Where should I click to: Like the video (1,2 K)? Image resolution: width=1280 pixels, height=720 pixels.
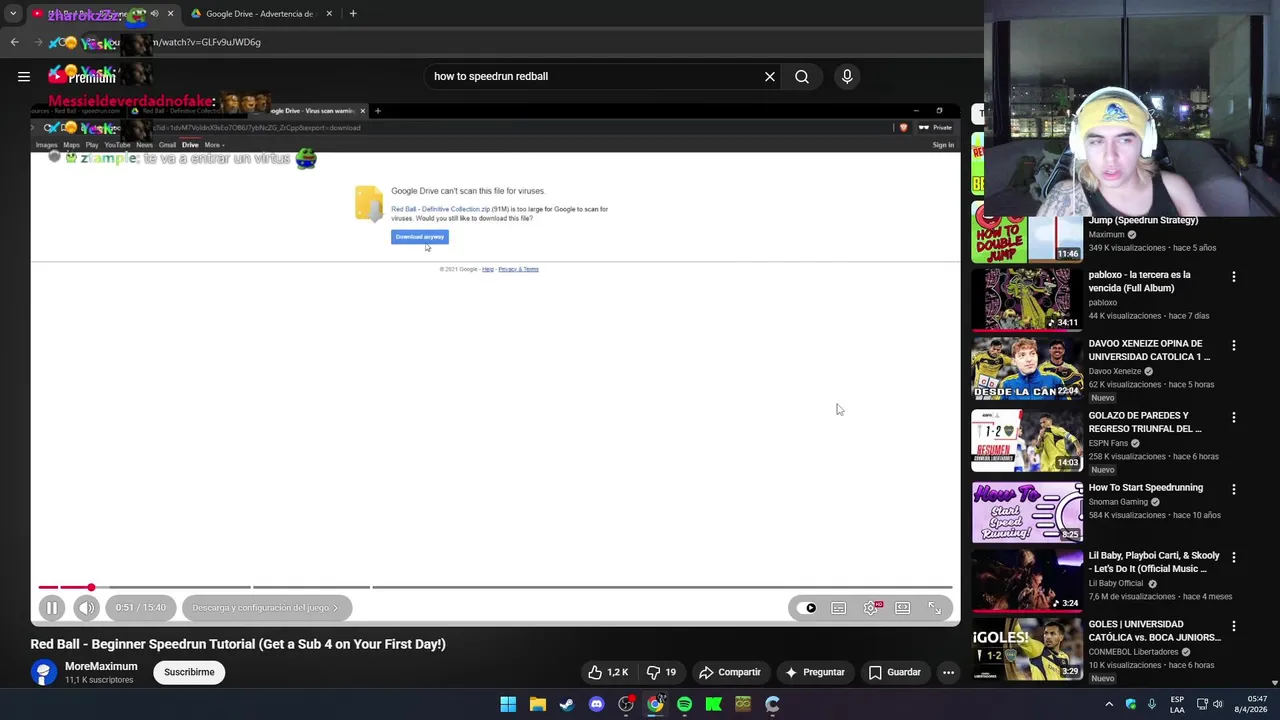pyautogui.click(x=608, y=672)
